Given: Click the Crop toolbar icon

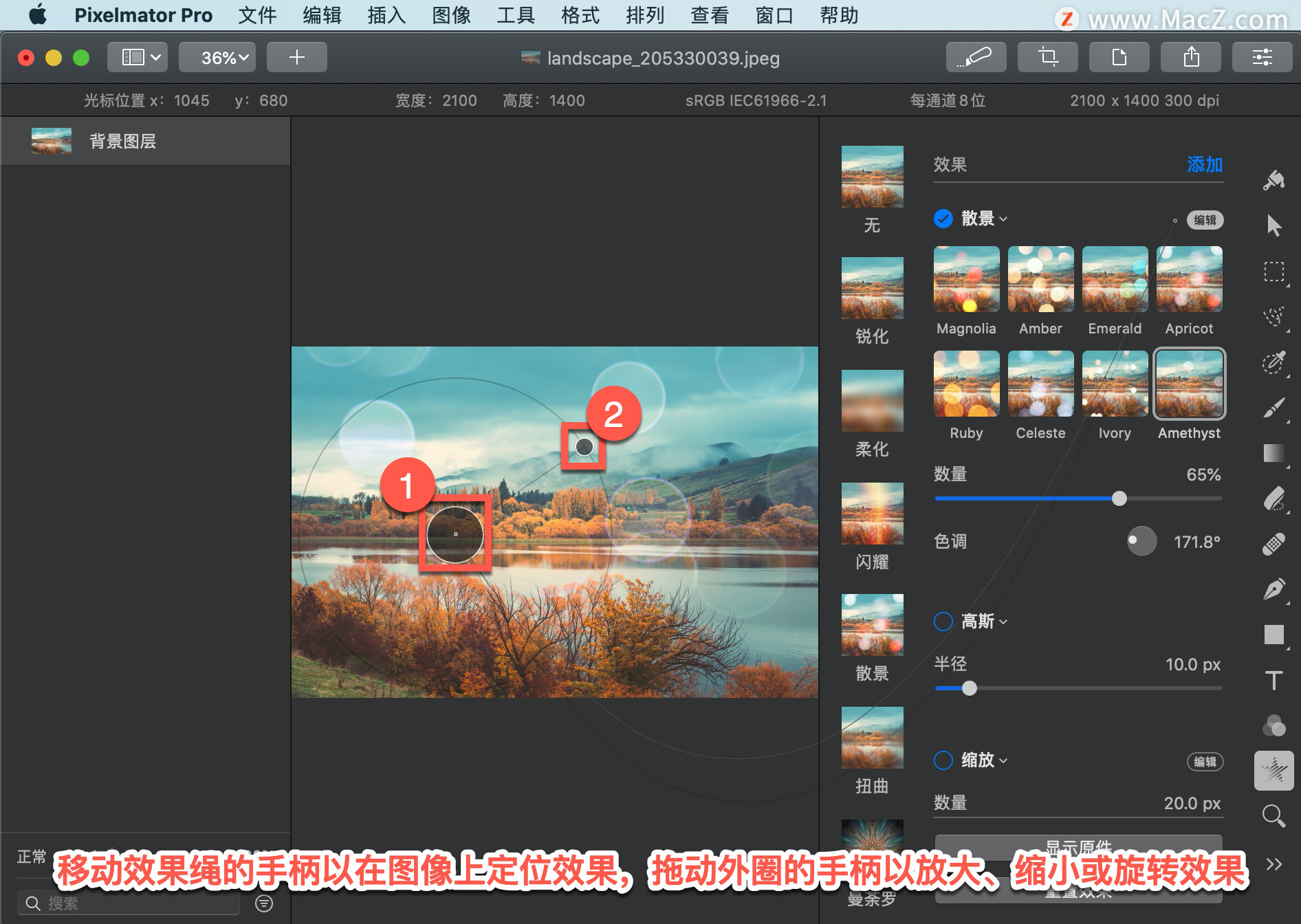Looking at the screenshot, I should 1048,57.
